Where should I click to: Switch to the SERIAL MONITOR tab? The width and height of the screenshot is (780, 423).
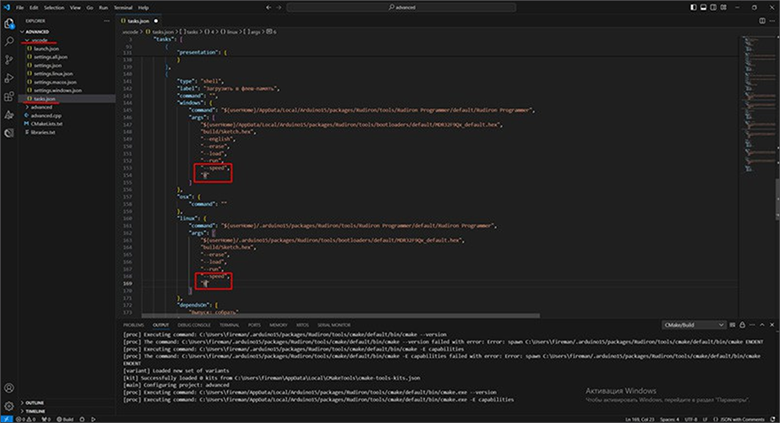pyautogui.click(x=334, y=325)
